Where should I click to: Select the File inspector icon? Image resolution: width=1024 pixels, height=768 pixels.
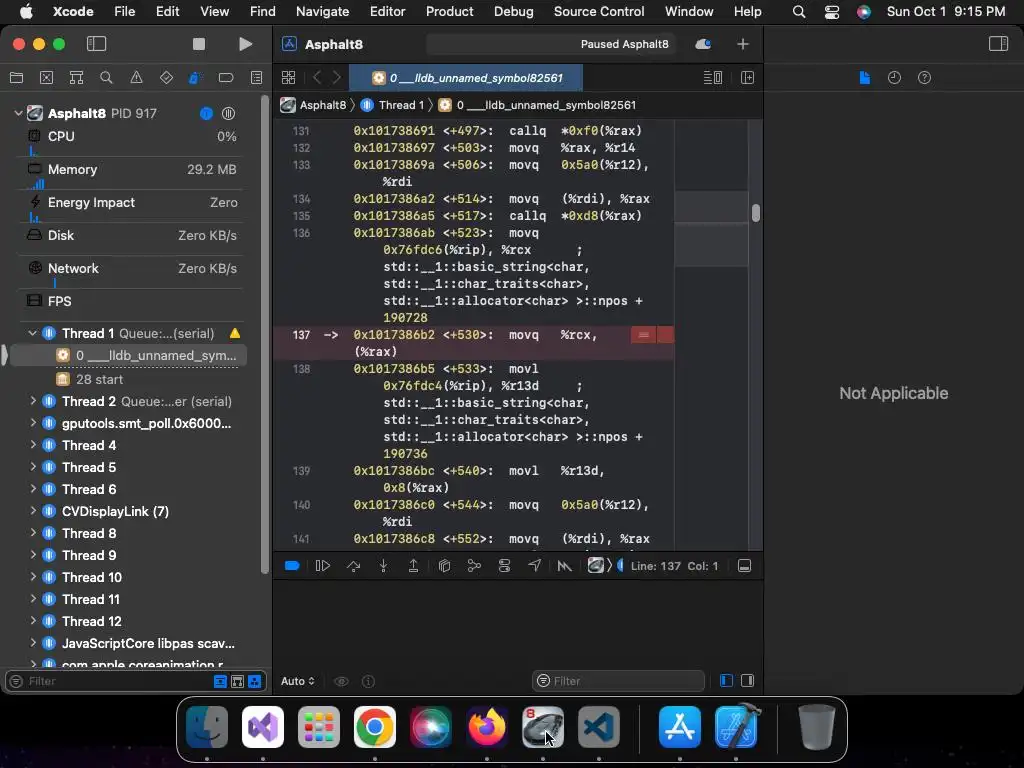pos(865,78)
